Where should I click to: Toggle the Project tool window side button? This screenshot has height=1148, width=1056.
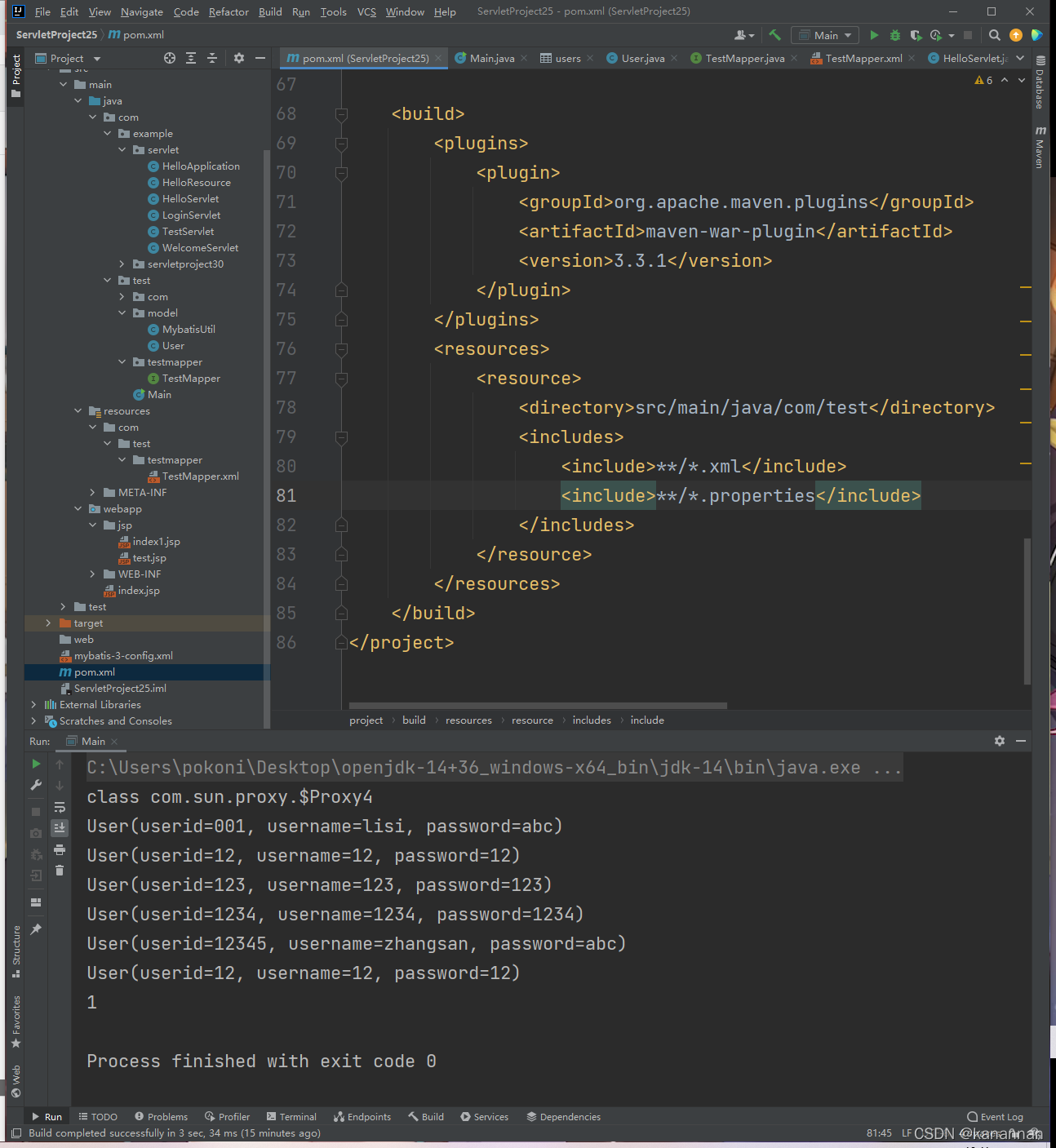coord(16,77)
